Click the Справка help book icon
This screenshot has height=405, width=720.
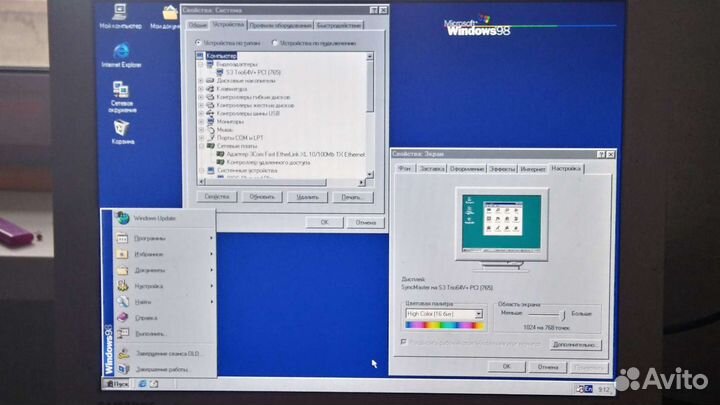pyautogui.click(x=122, y=317)
